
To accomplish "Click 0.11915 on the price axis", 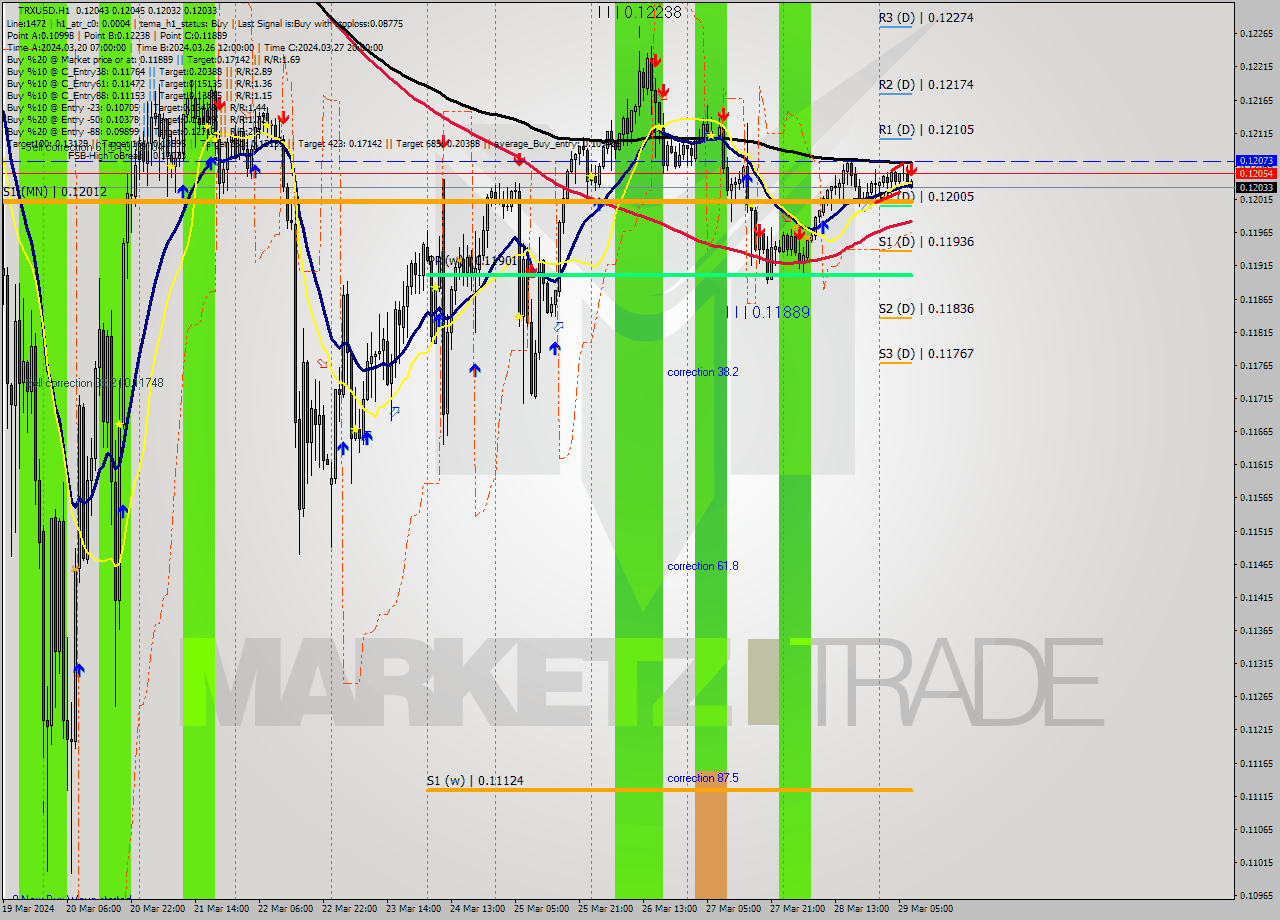I will [1255, 266].
